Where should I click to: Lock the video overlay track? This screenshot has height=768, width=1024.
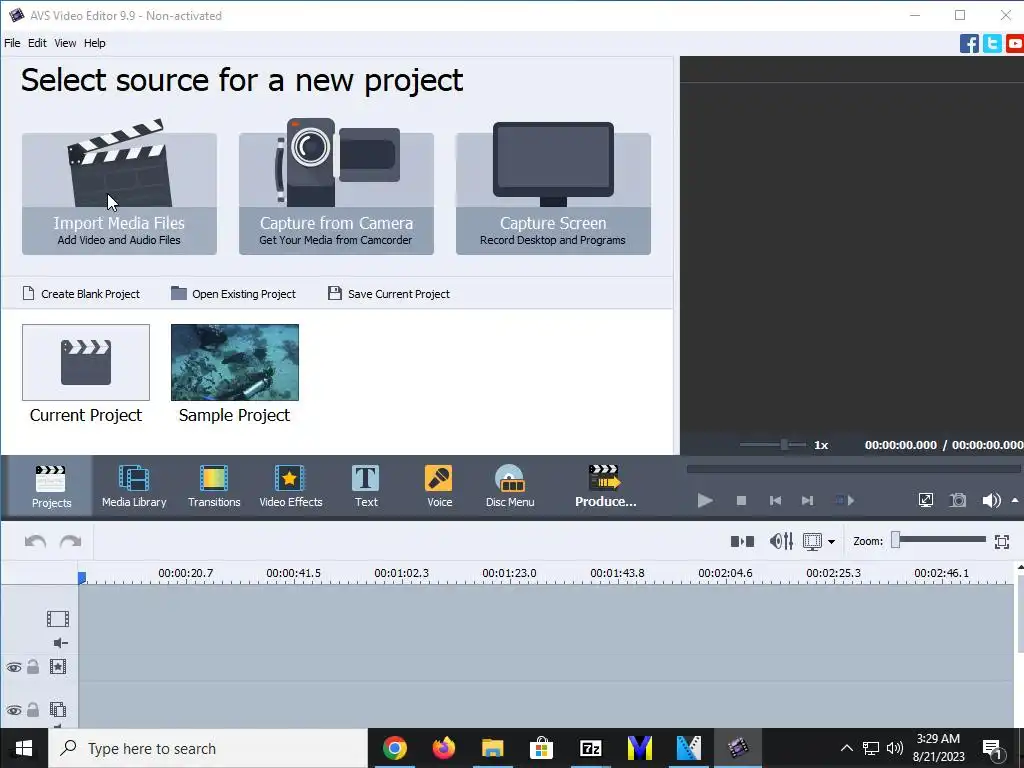(x=33, y=709)
